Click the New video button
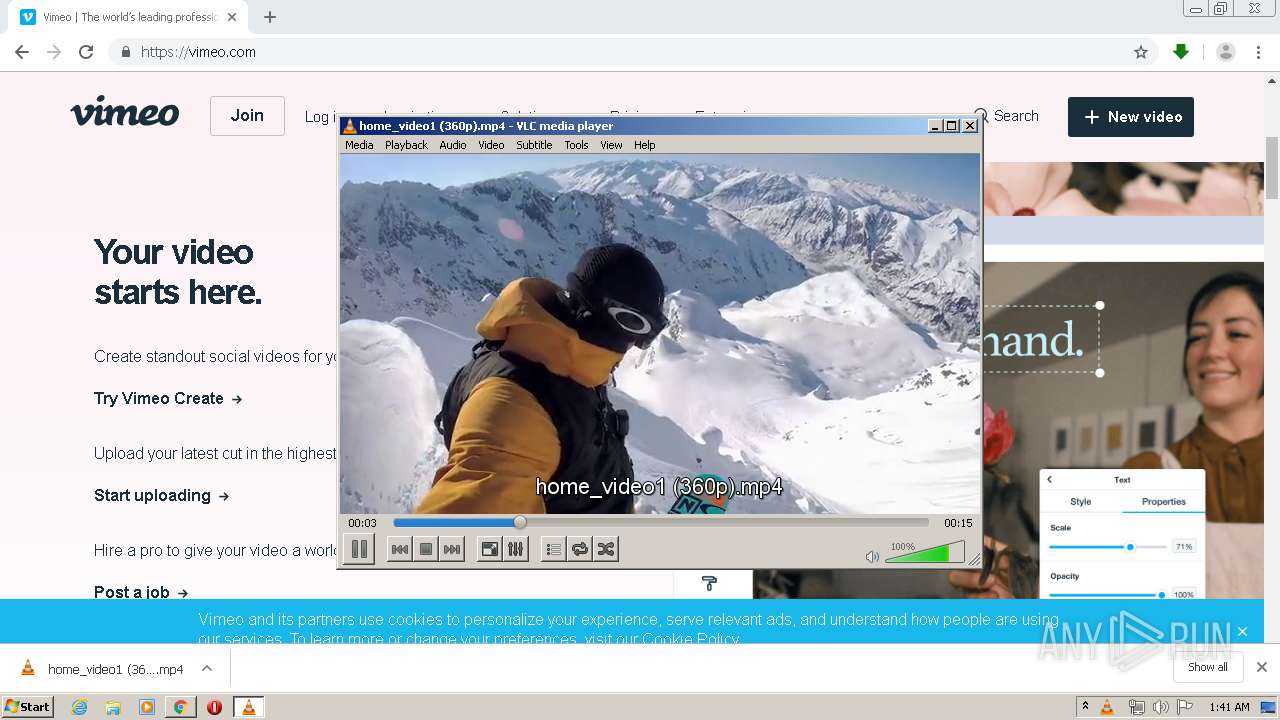This screenshot has height=720, width=1280. [x=1131, y=117]
